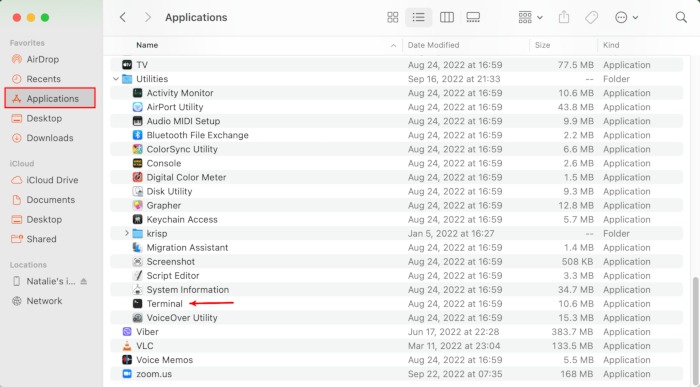Eject Natalie's device

pos(83,281)
